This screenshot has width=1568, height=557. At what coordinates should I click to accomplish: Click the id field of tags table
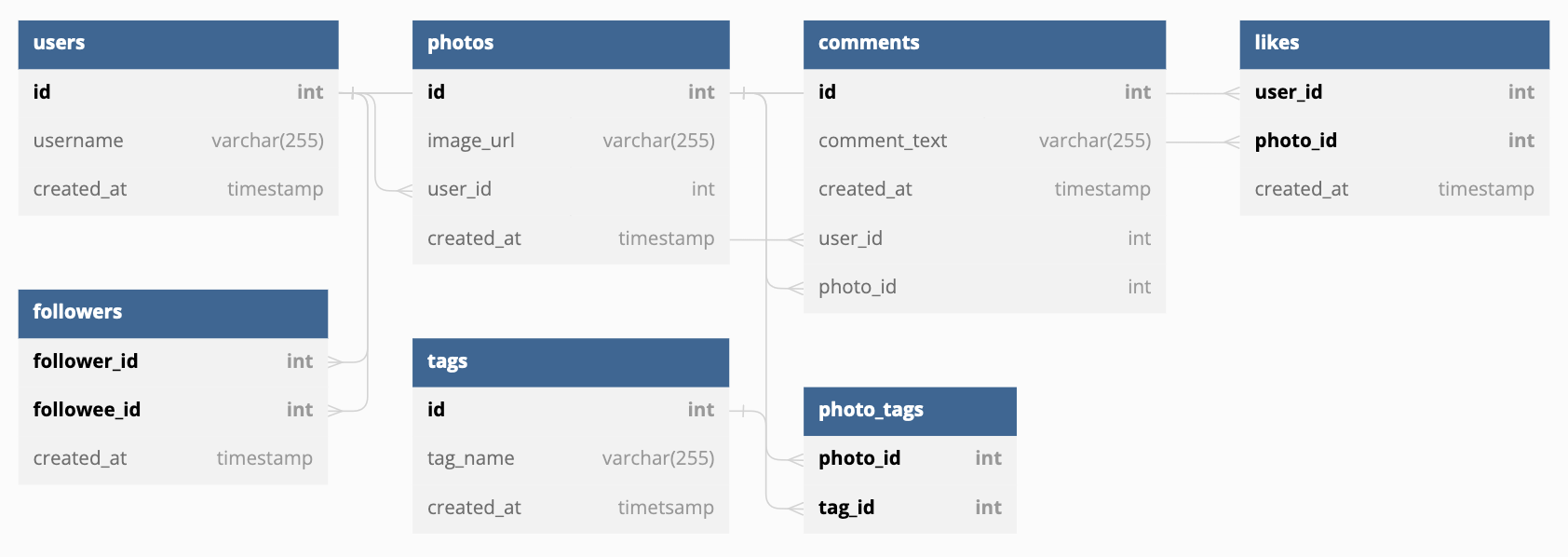click(x=570, y=410)
